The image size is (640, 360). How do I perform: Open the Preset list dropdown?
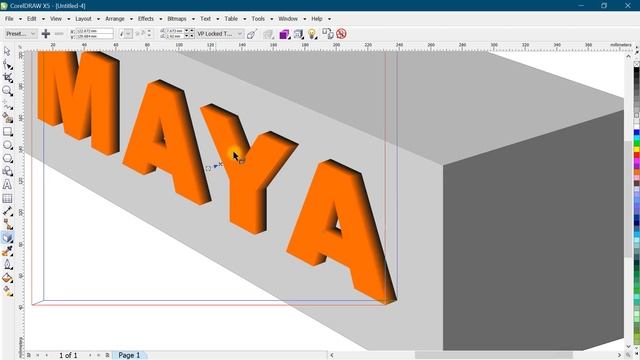pyautogui.click(x=21, y=34)
